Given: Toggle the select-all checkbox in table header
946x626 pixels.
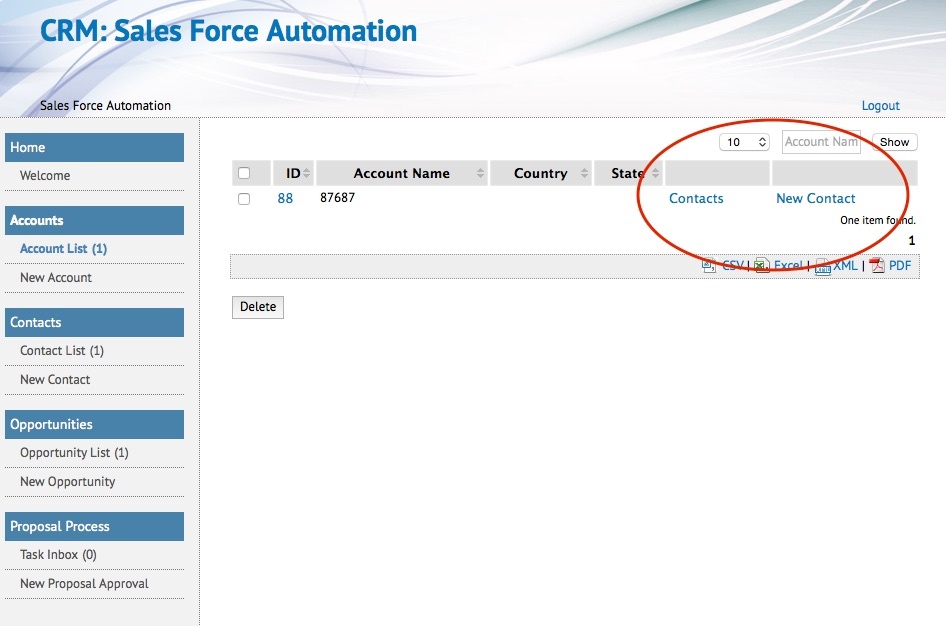Looking at the screenshot, I should 244,174.
